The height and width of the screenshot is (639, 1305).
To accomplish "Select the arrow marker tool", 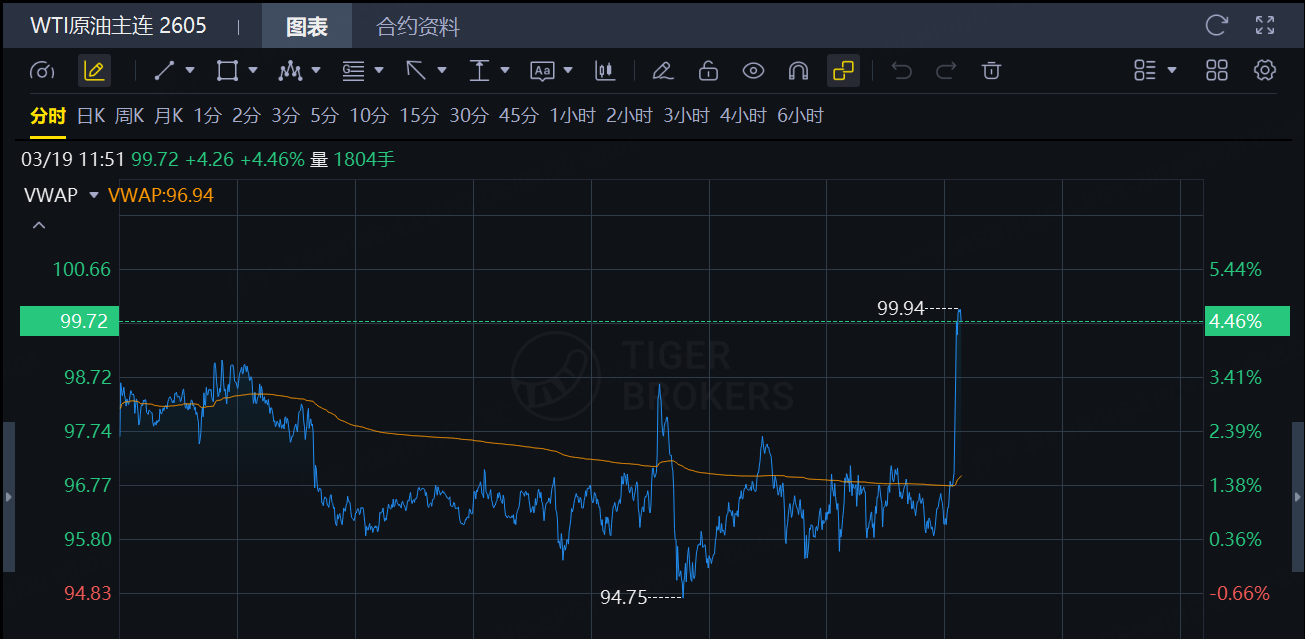I will coord(416,70).
